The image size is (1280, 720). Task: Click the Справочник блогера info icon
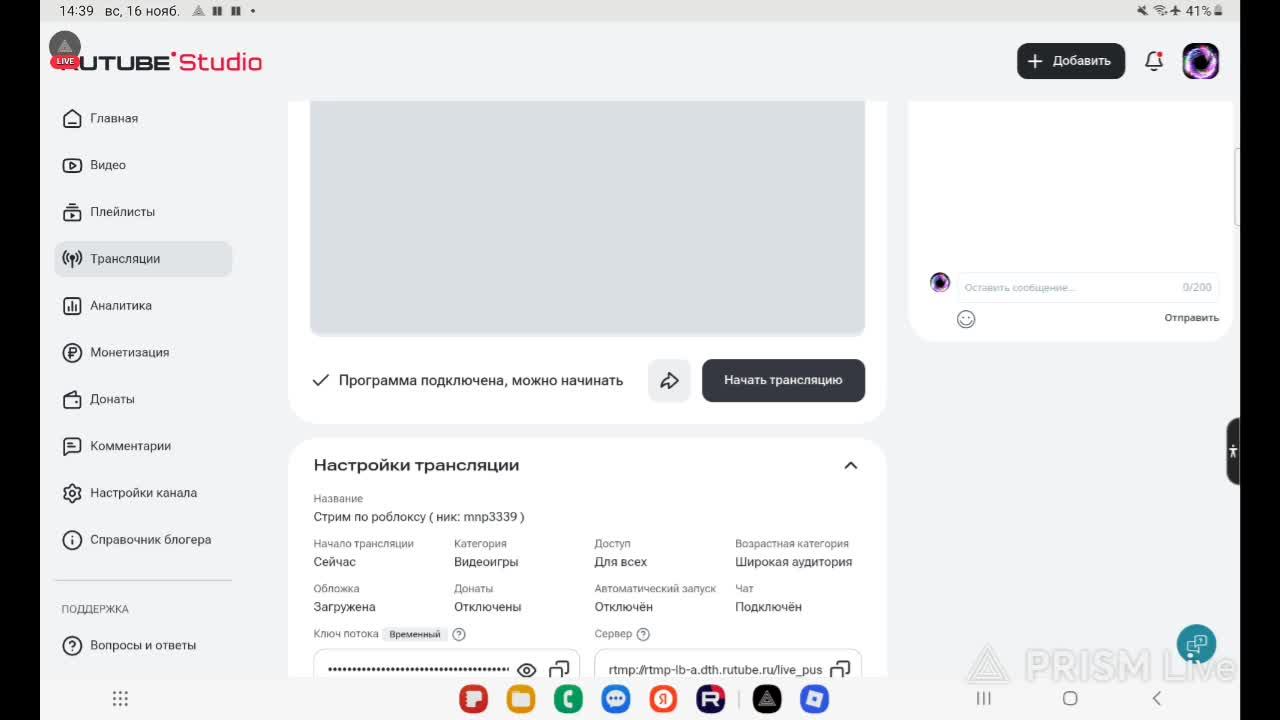[72, 540]
